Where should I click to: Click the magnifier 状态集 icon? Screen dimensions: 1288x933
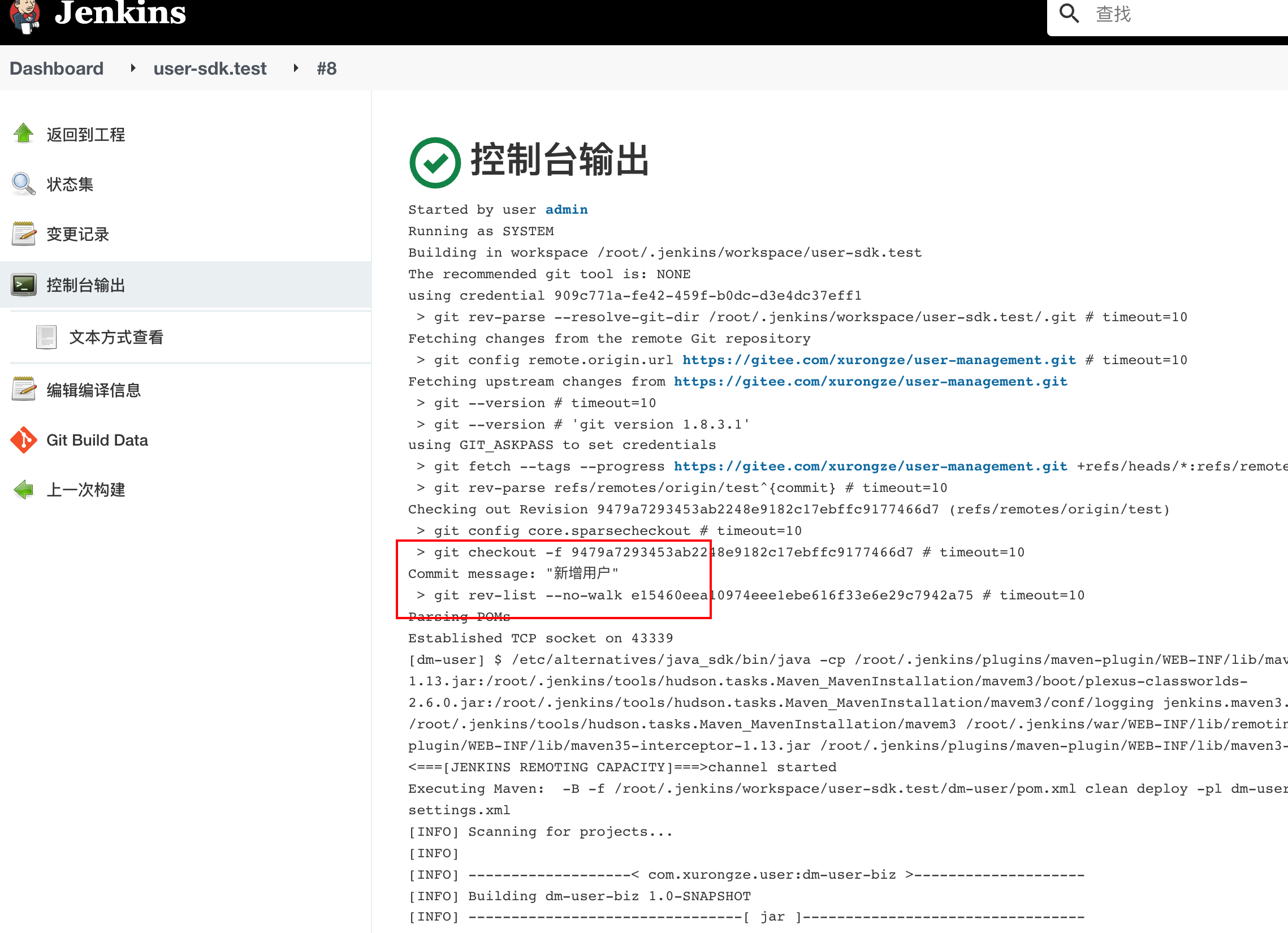tap(24, 184)
